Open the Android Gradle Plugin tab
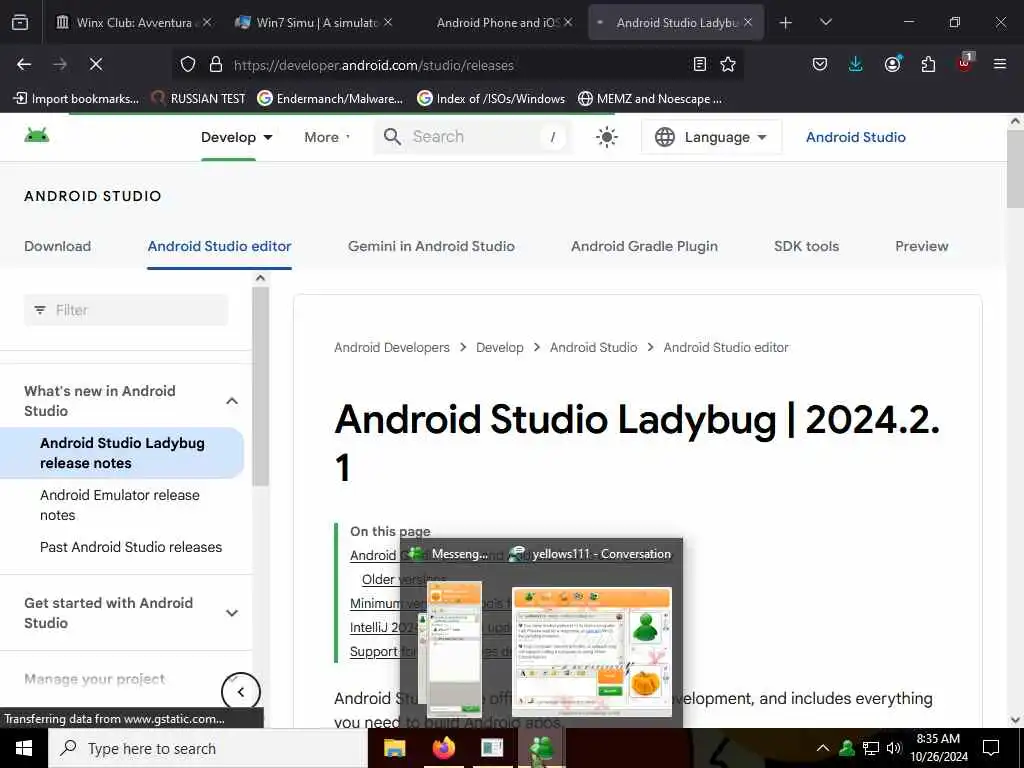 [644, 246]
